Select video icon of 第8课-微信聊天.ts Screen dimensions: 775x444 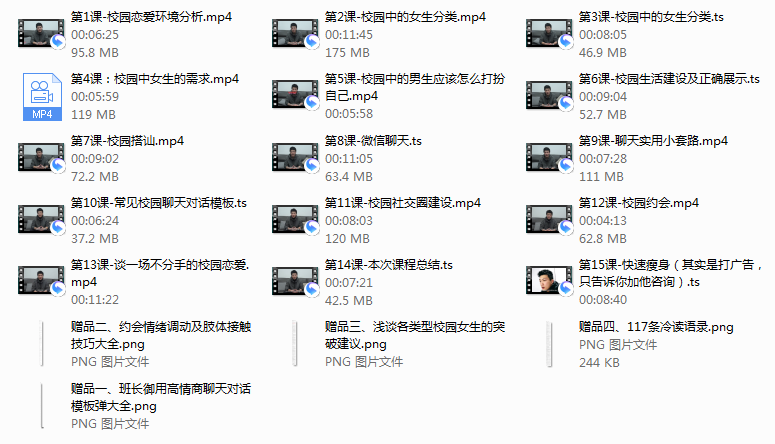[296, 158]
